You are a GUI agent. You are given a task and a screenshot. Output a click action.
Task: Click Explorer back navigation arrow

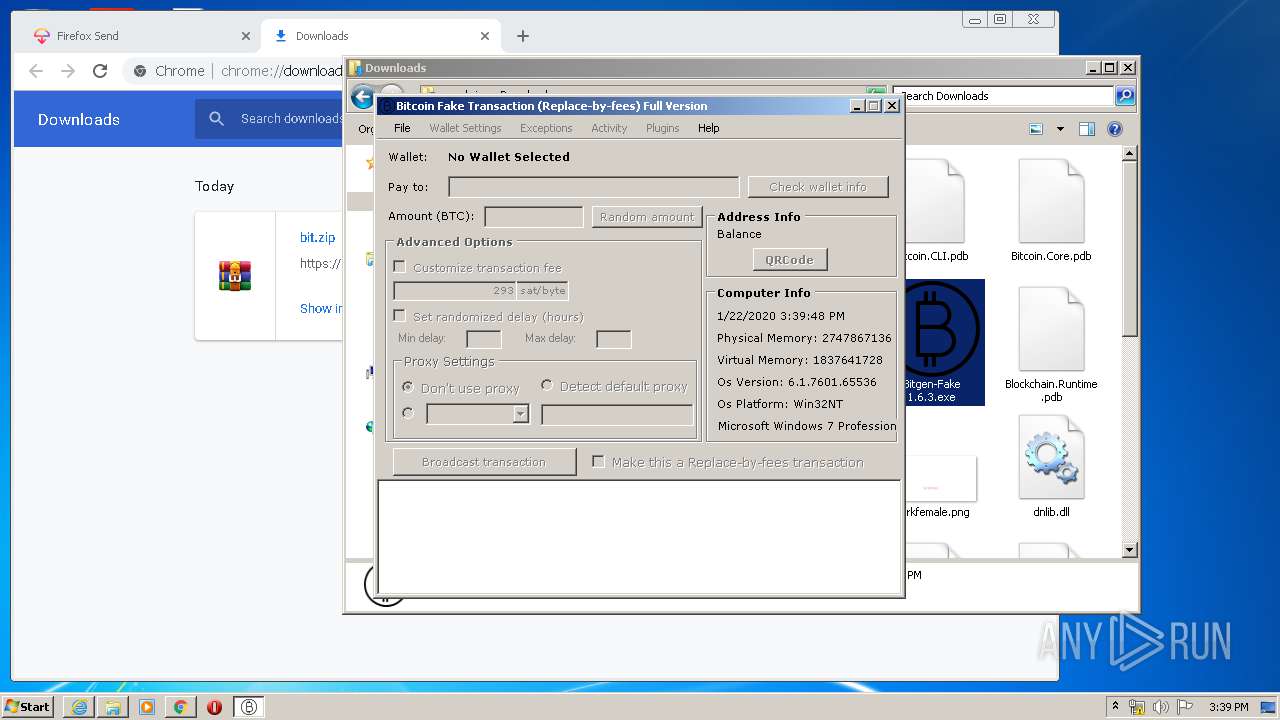(362, 97)
